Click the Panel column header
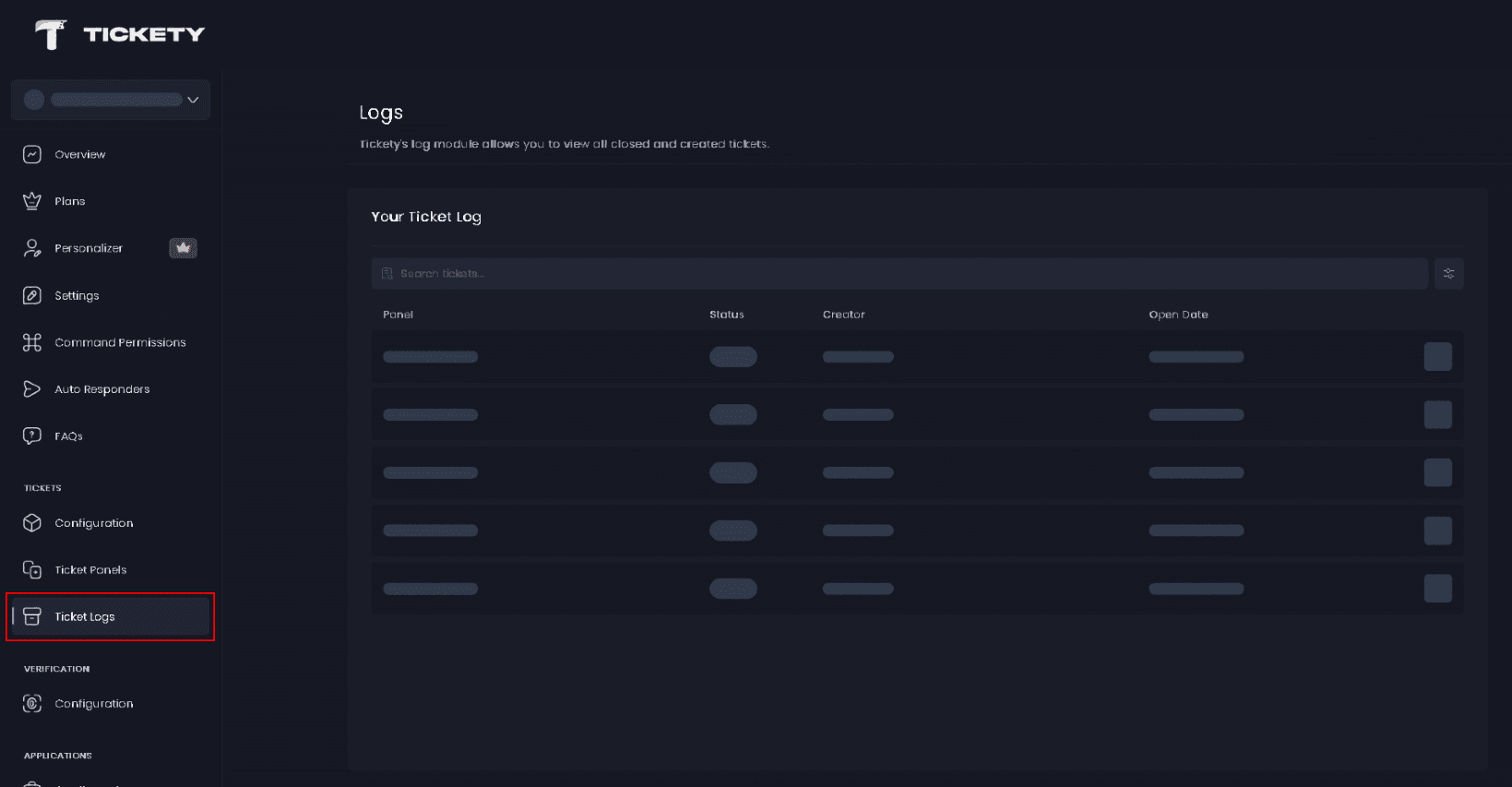Screen dimensions: 1512x787 coord(398,315)
